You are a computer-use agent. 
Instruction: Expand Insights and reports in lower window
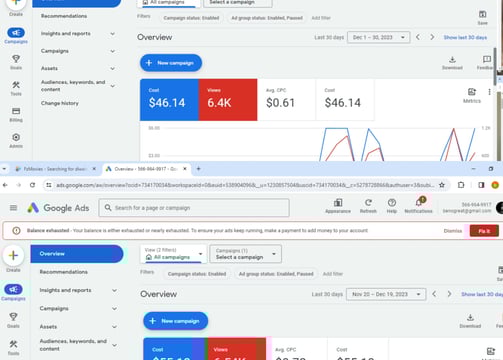click(x=114, y=290)
